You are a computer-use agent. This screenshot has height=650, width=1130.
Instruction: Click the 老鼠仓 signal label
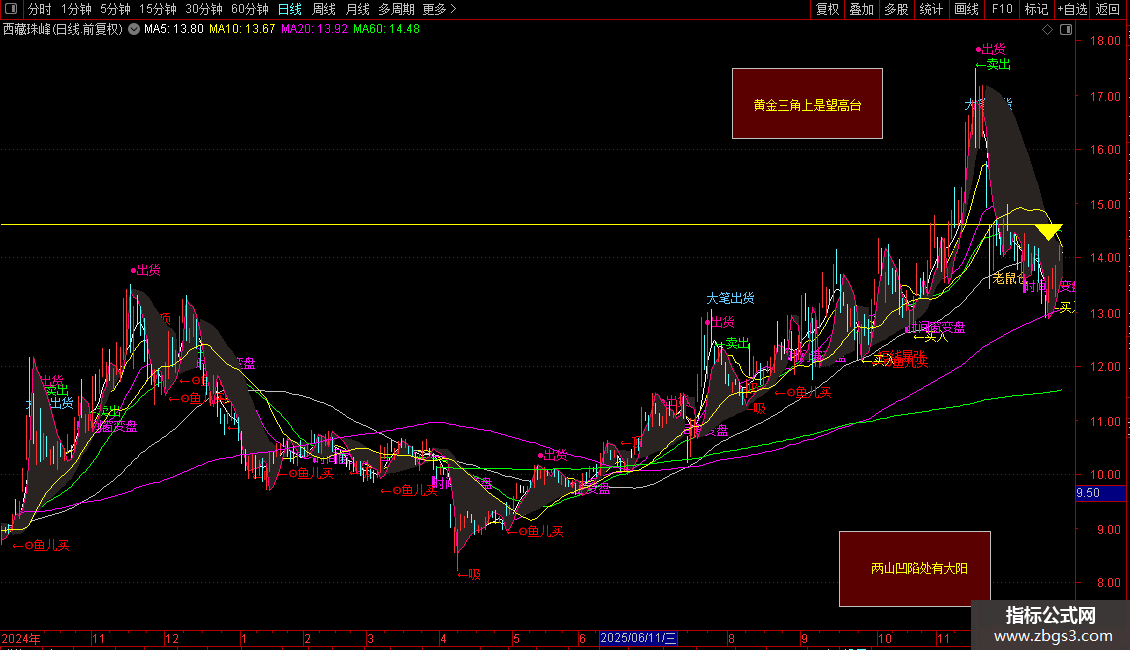1009,278
